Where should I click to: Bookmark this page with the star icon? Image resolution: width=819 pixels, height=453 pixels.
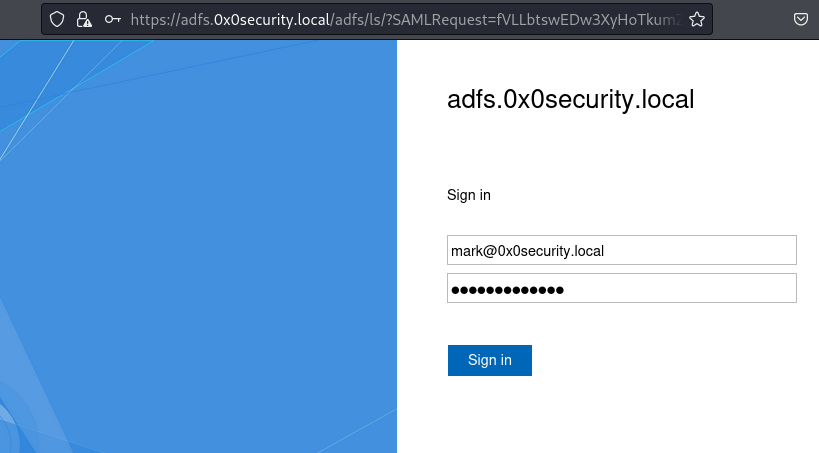(697, 19)
